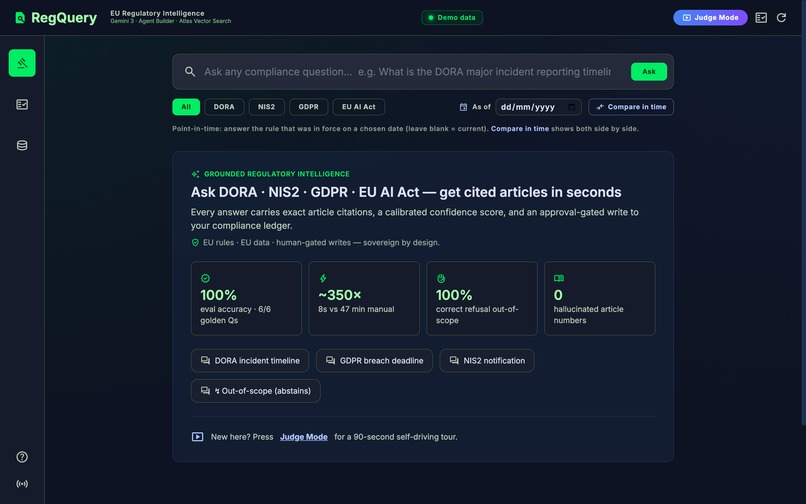The height and width of the screenshot is (504, 806).
Task: Click the hallucinated article numbers card
Action: [600, 298]
